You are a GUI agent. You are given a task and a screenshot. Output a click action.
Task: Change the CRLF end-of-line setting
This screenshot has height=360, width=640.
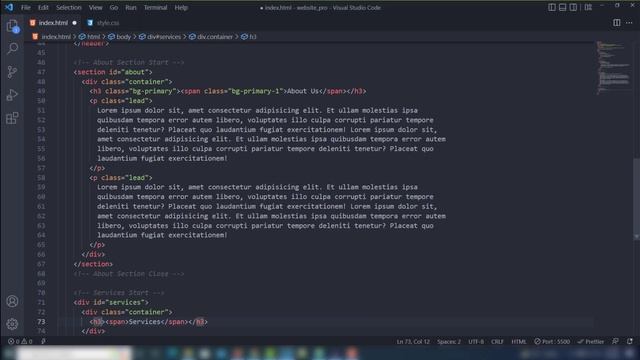click(497, 342)
